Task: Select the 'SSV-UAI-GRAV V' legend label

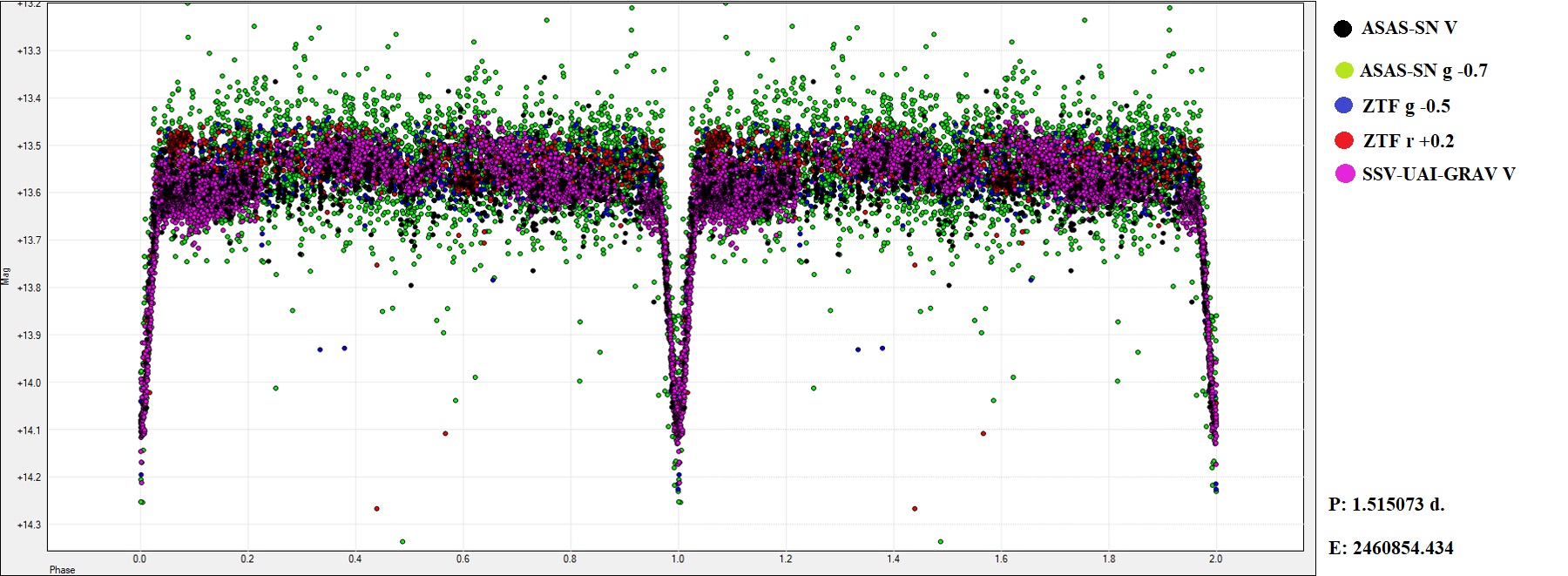Action: (x=1438, y=174)
